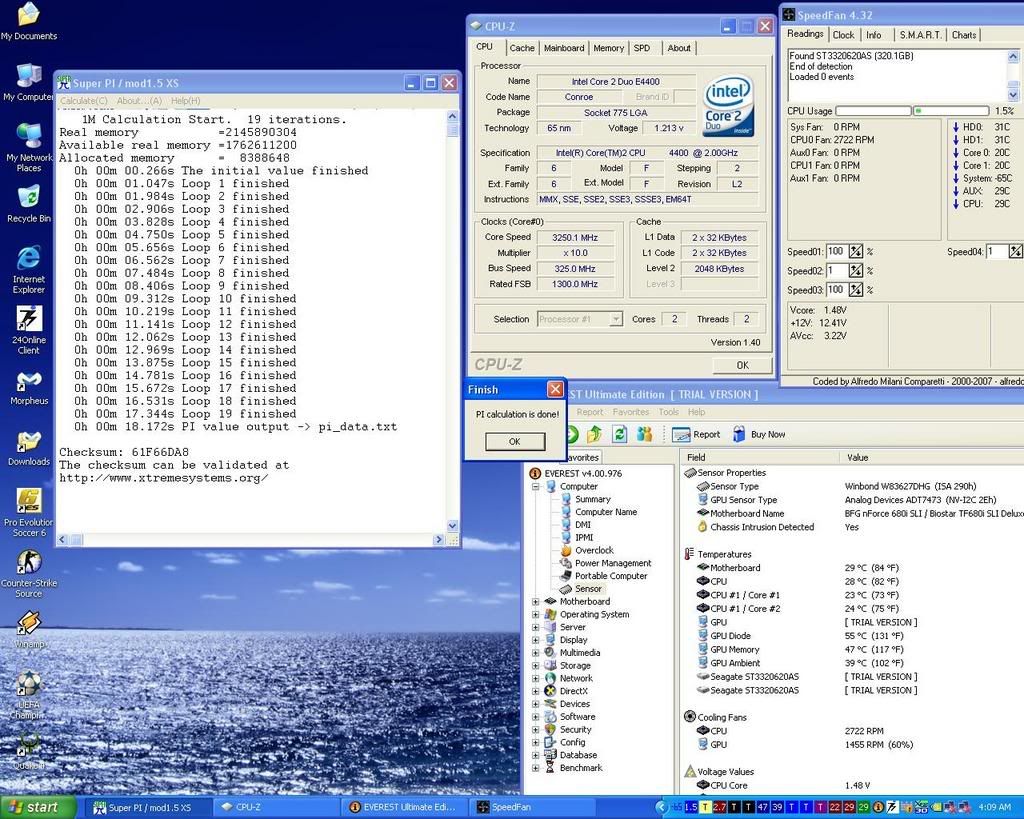Expand the Benchmark node in EVEREST tree
Viewport: 1024px width, 819px height.
[536, 768]
